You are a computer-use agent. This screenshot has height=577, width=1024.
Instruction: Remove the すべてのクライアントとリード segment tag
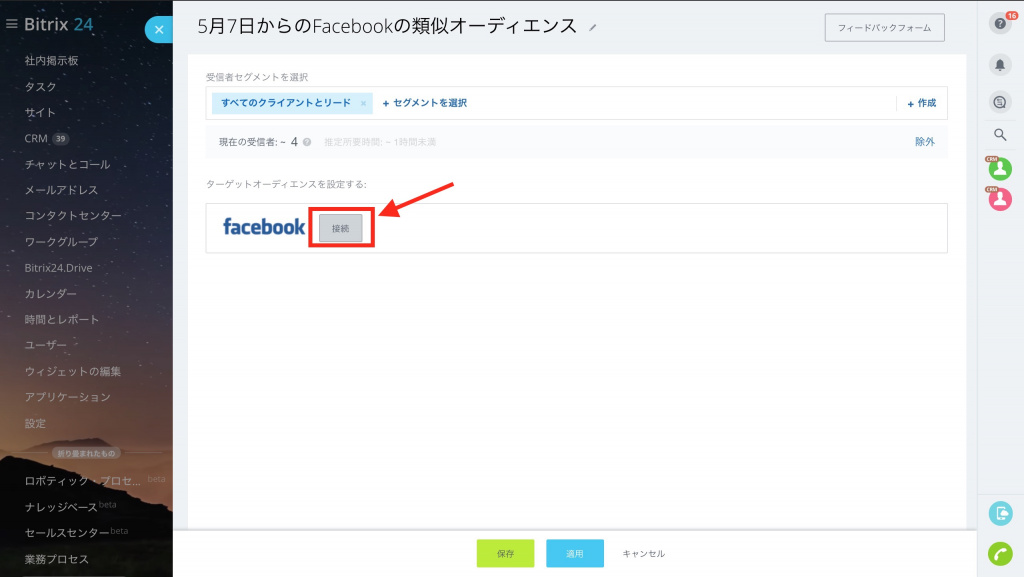pos(363,103)
